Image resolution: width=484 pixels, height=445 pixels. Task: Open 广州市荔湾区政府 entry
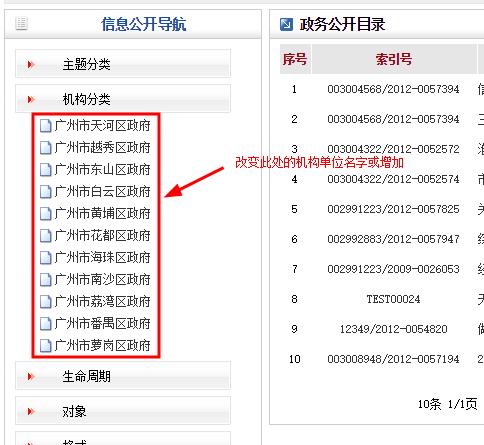point(102,302)
